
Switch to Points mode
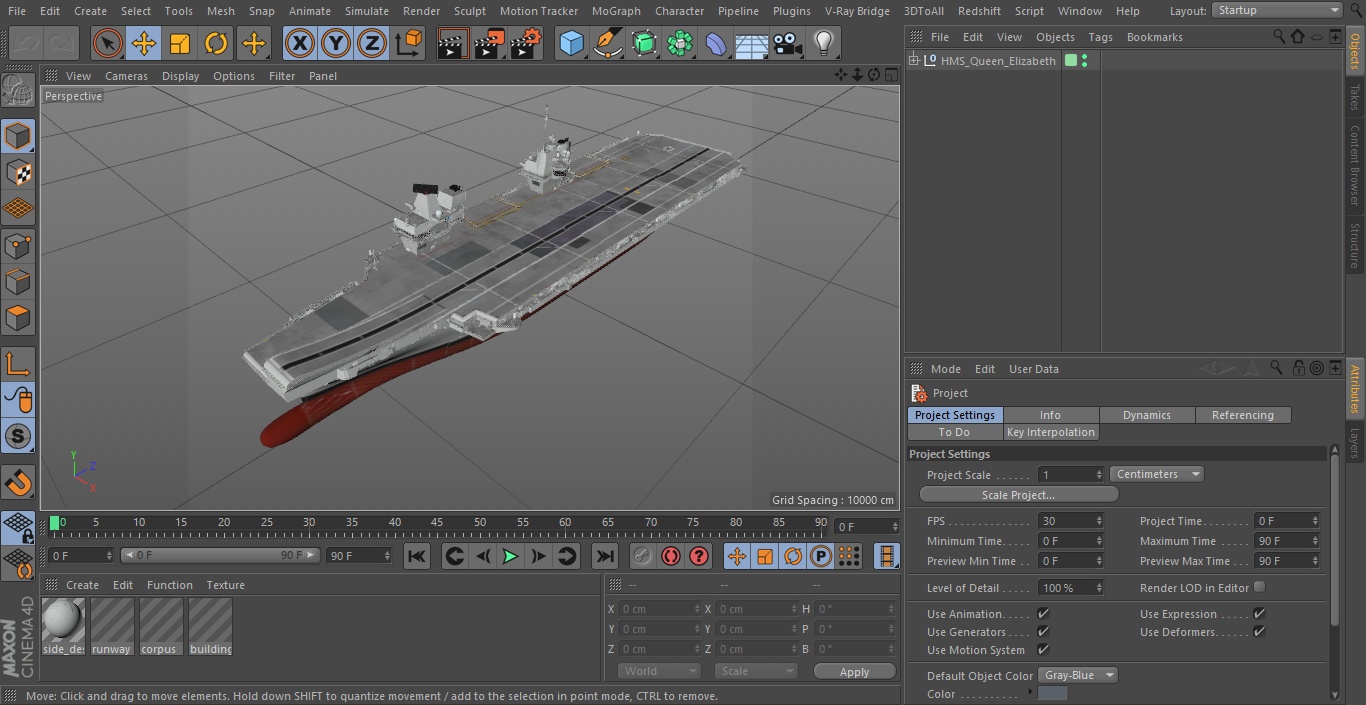18,245
